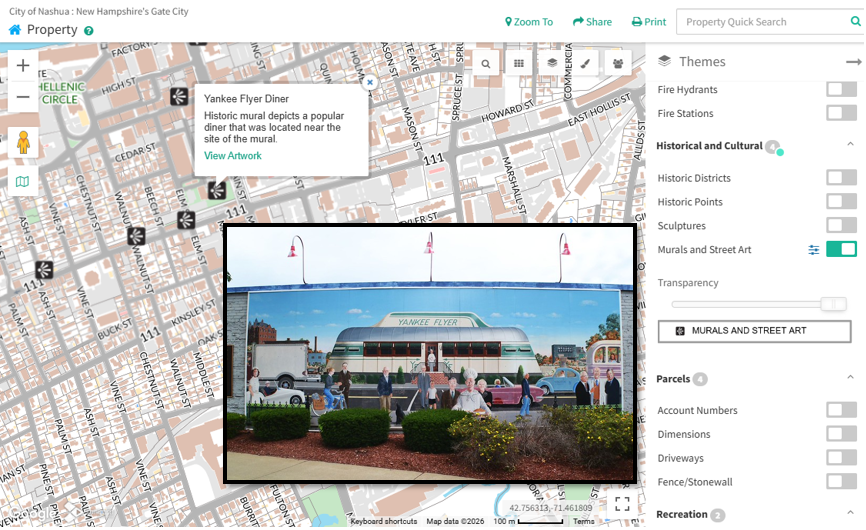Screen dimensions: 866x530
Task: Turn on the Fence/Stonewall toggle
Action: click(x=842, y=481)
